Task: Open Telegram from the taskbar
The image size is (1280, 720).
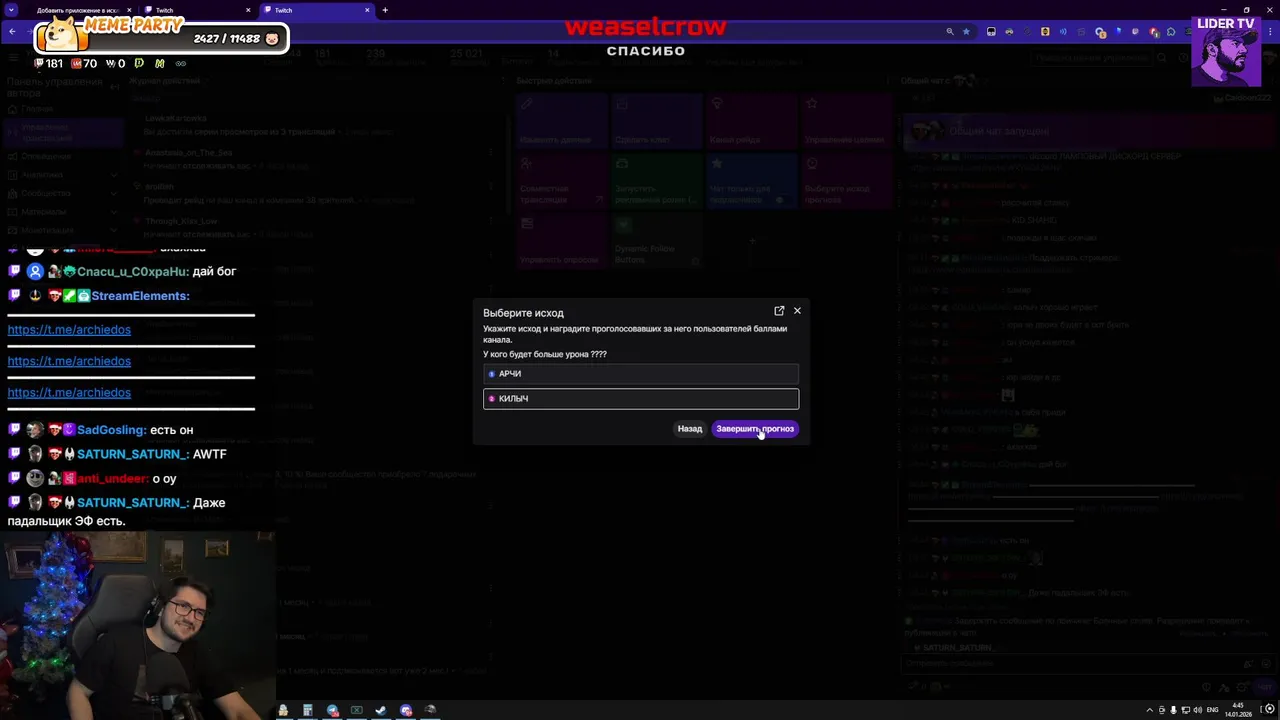Action: [x=332, y=710]
